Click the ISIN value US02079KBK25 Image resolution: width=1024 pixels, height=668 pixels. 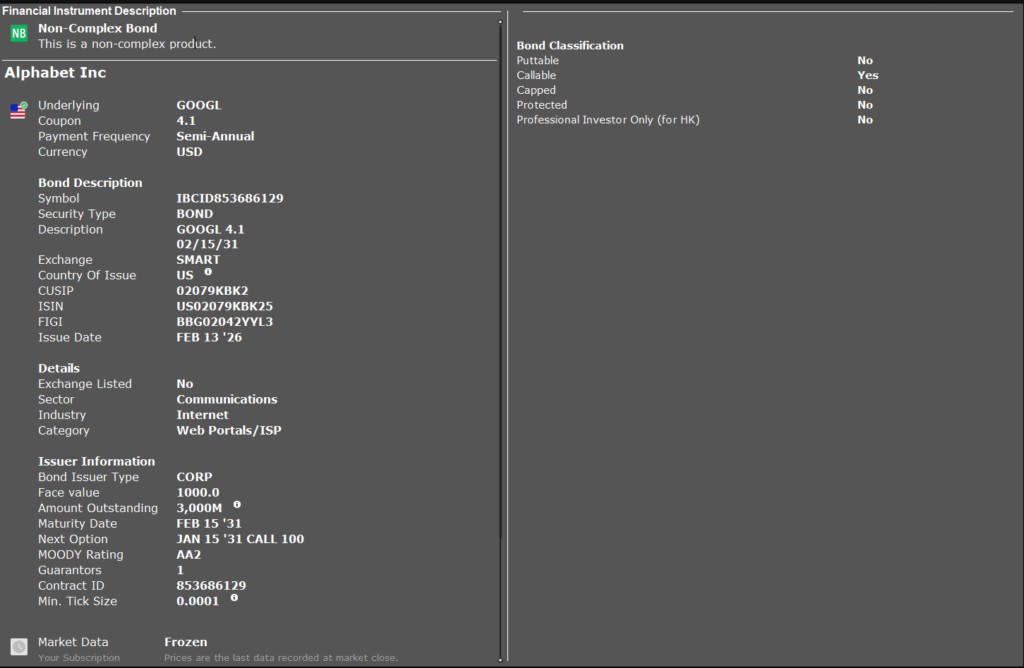coord(224,306)
